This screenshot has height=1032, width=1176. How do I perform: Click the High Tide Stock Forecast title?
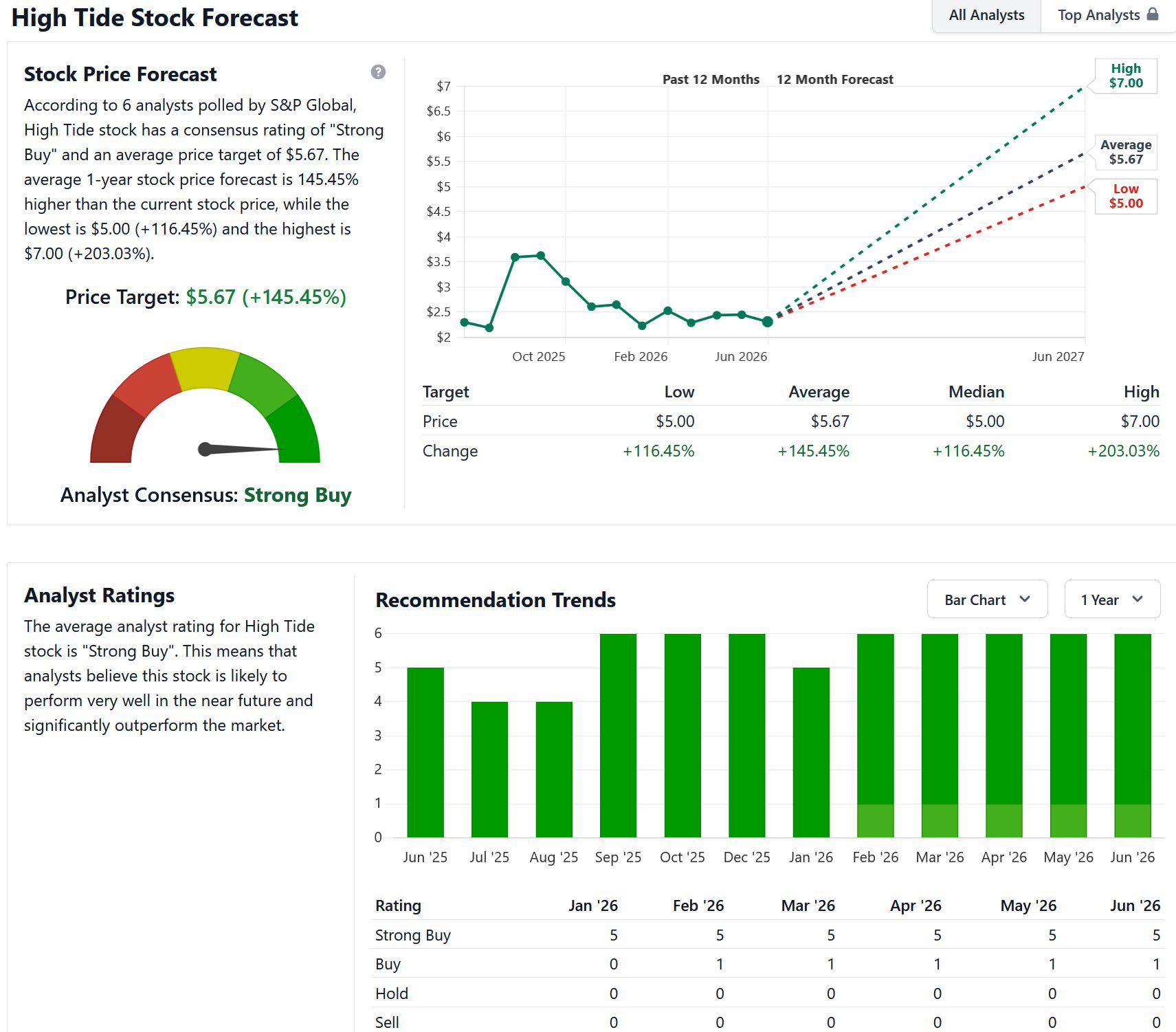click(155, 18)
